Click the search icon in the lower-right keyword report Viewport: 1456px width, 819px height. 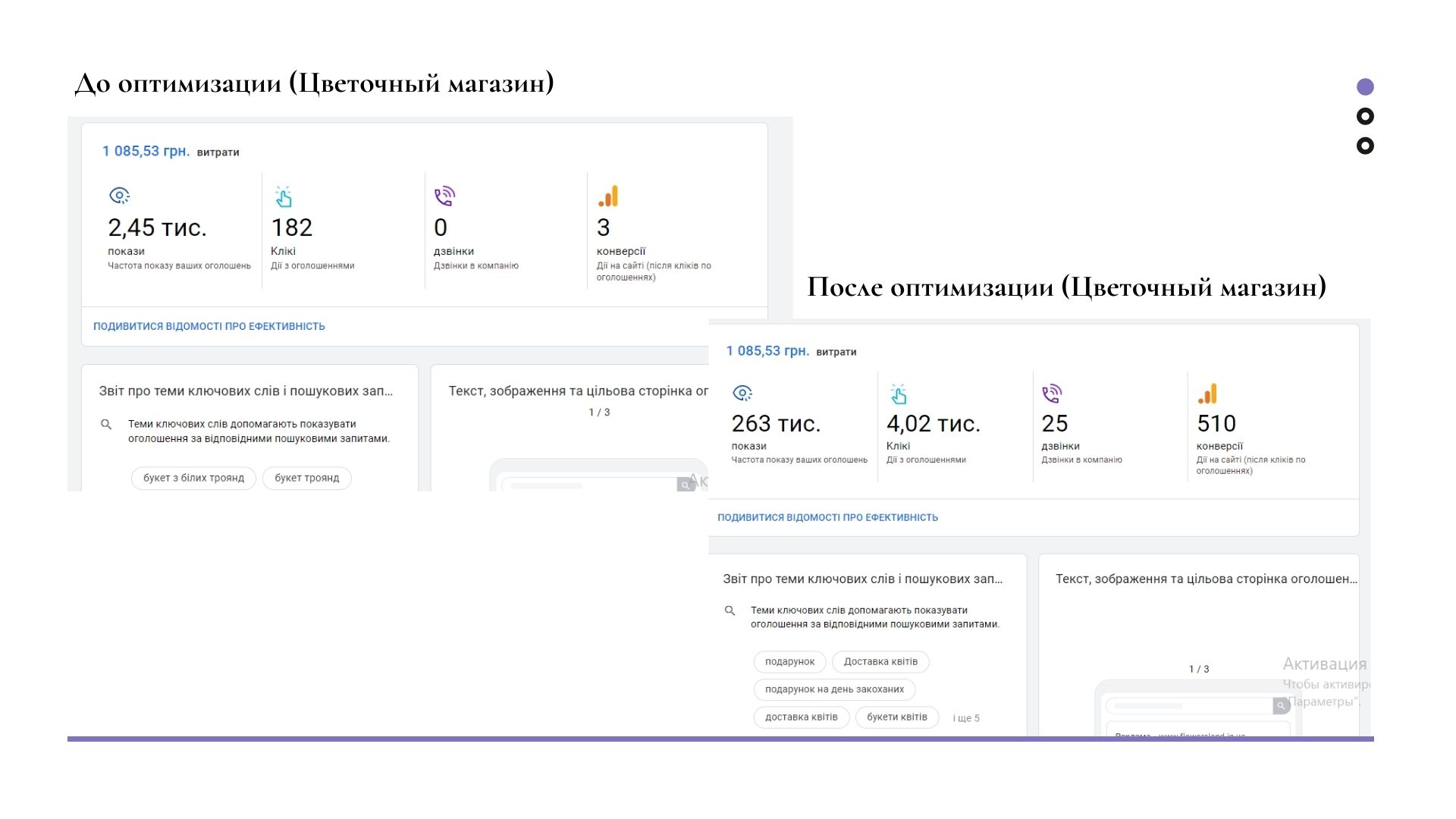click(x=730, y=610)
